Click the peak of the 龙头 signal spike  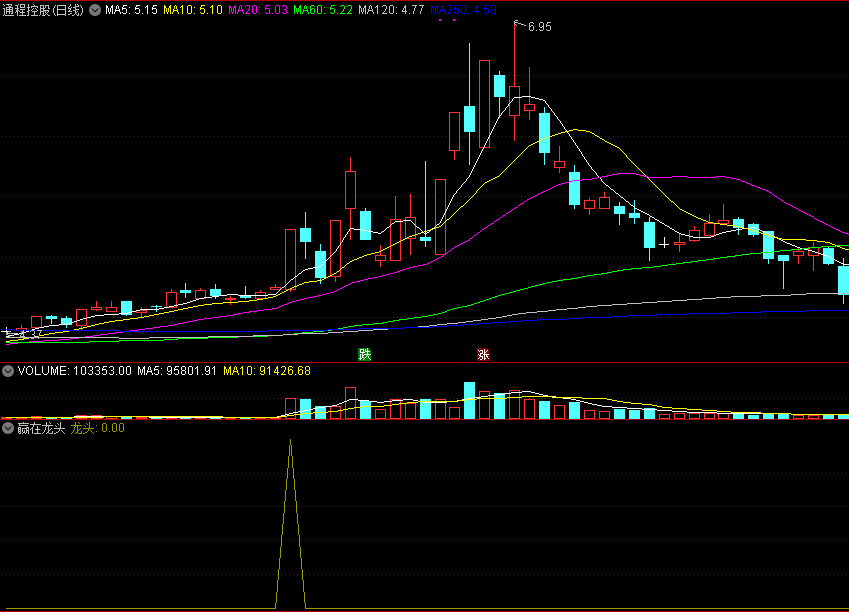click(291, 441)
